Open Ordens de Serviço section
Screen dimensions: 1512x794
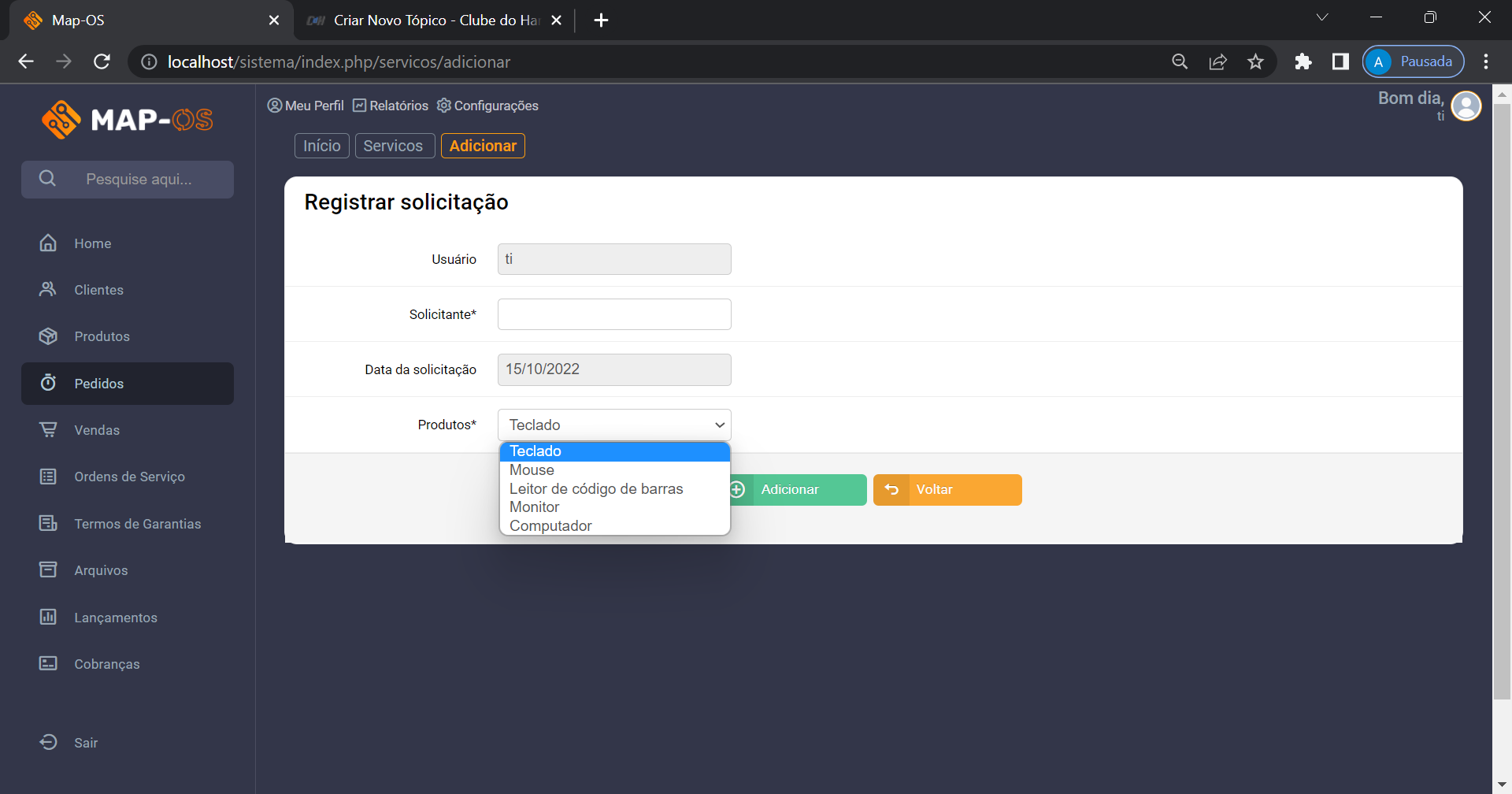pyautogui.click(x=128, y=477)
